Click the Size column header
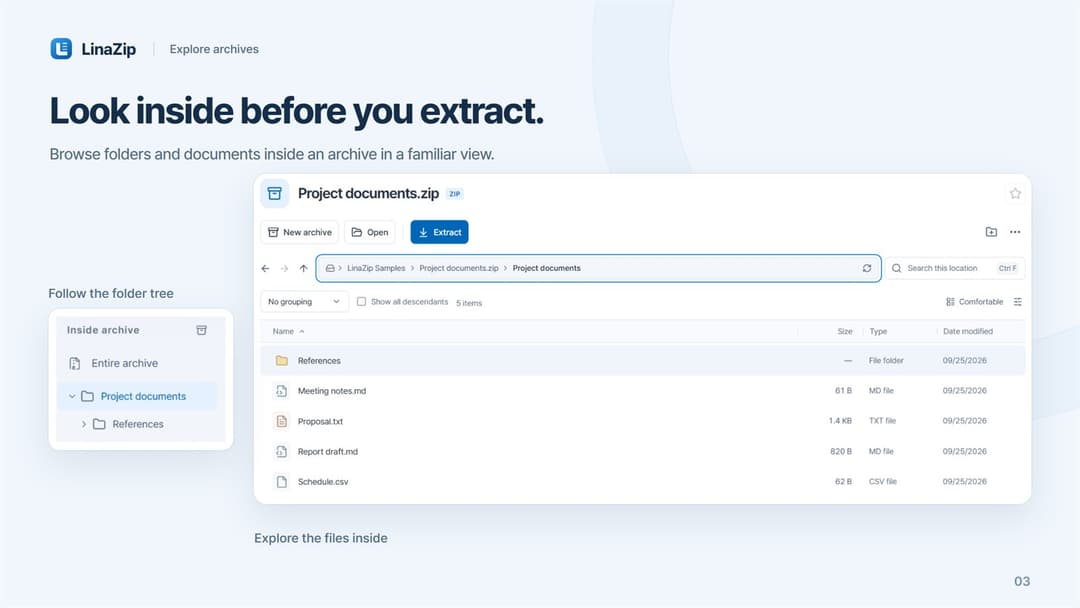 (845, 331)
